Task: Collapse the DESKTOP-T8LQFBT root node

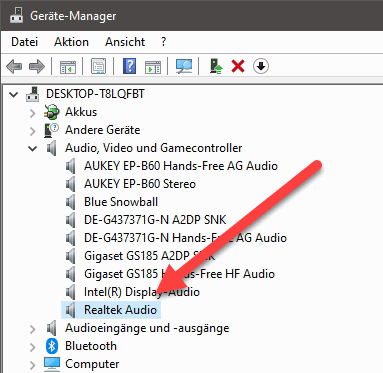Action: pos(14,95)
